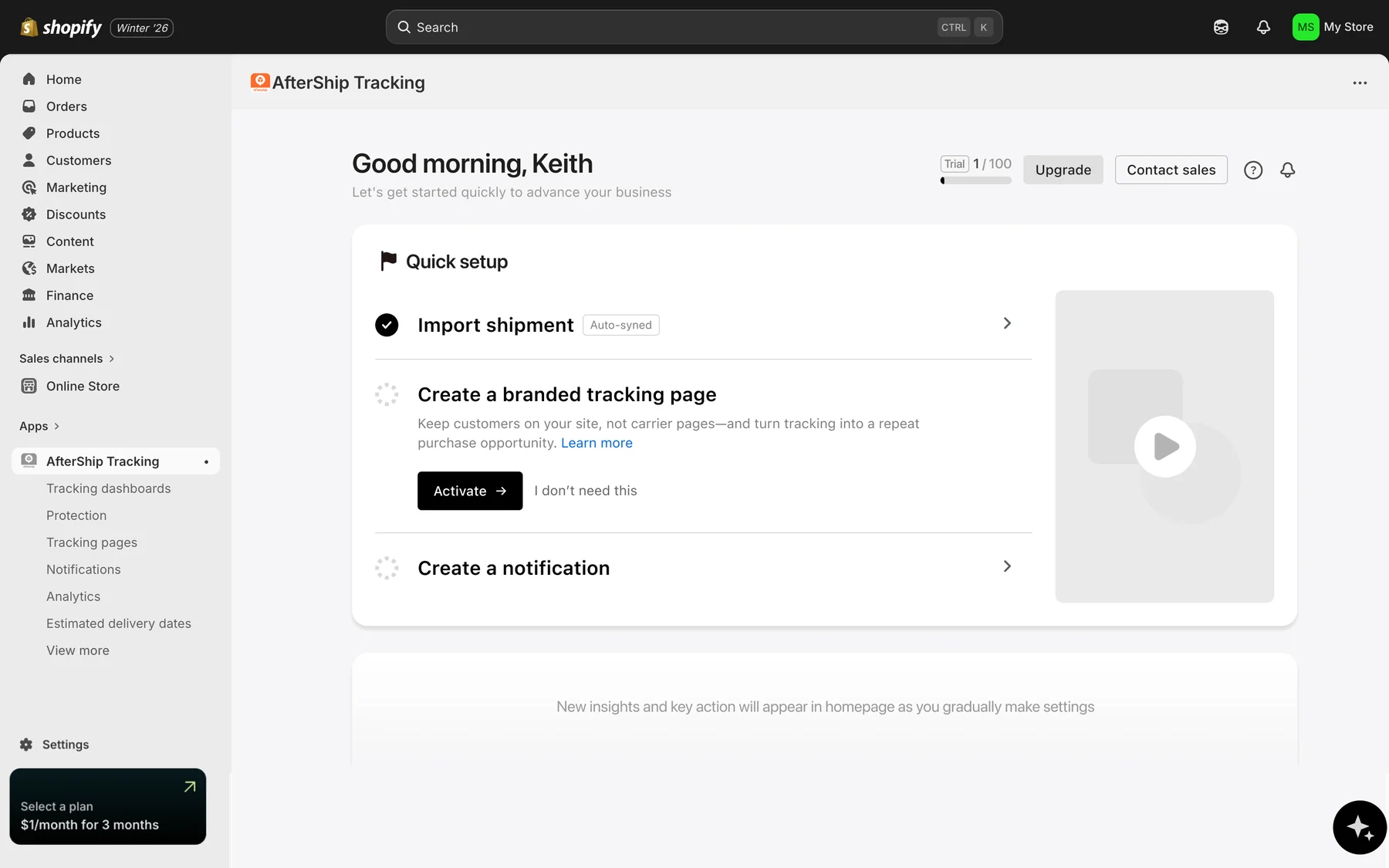Click the Winter '26 edition badge
1389x868 pixels.
pos(142,28)
